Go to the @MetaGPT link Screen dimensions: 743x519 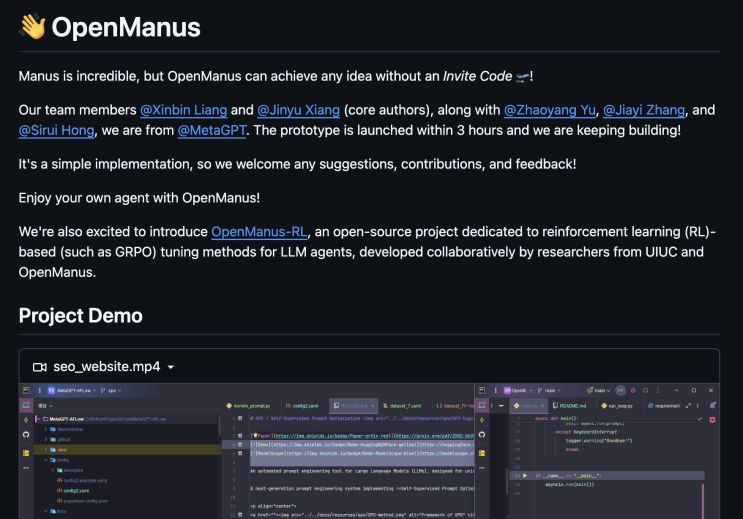212,130
